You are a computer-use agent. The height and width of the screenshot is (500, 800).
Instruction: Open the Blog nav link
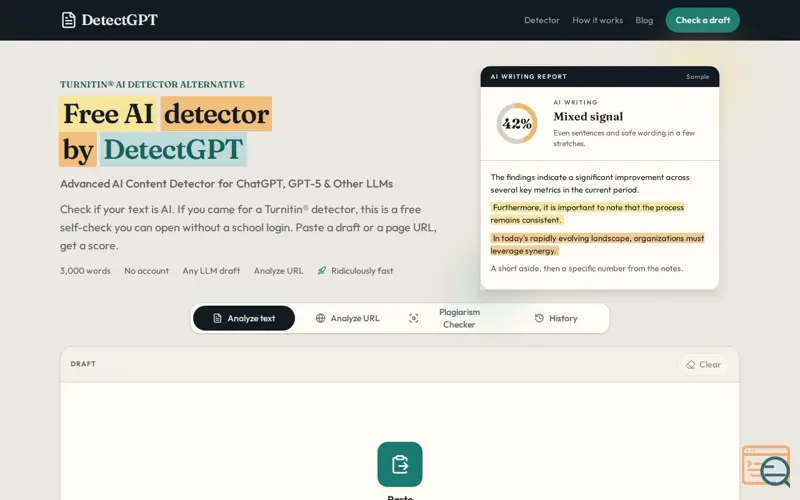644,20
